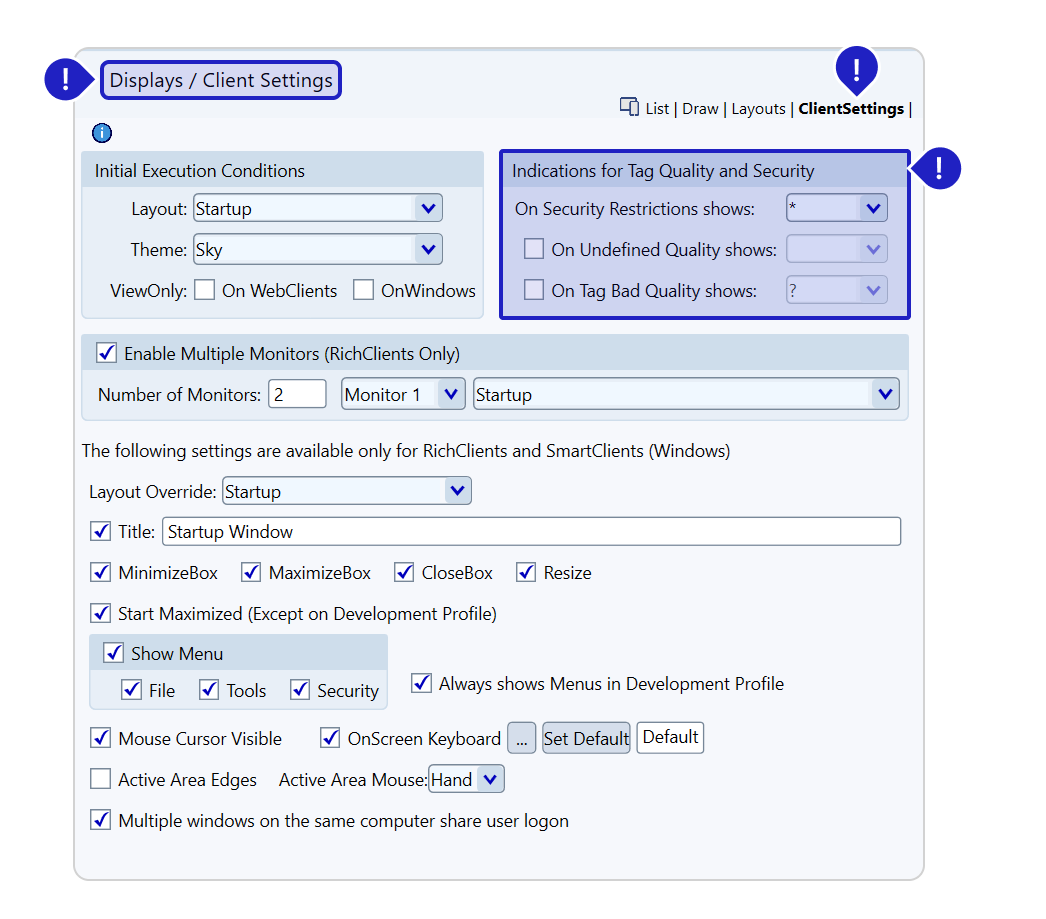Click the blue info icon
This screenshot has width=1046, height=919.
(x=102, y=133)
